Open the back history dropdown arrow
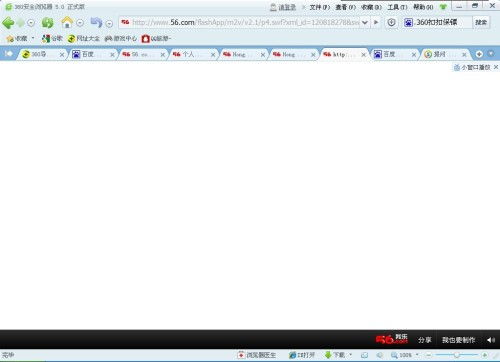500x362 pixels. point(31,23)
